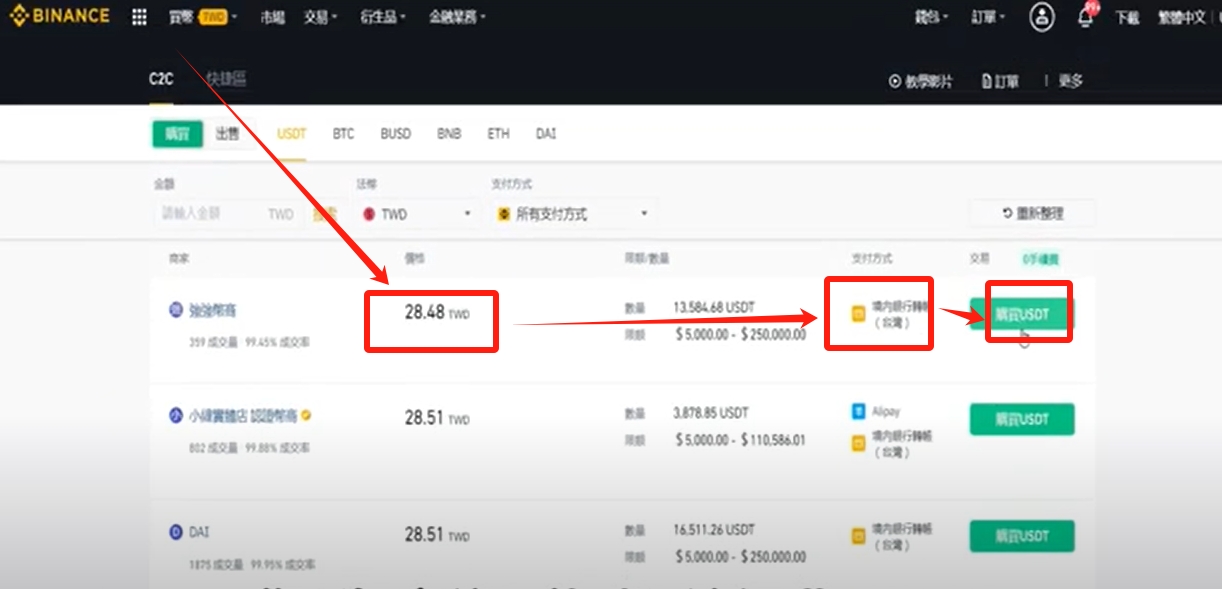Click the Binance logo

60,17
